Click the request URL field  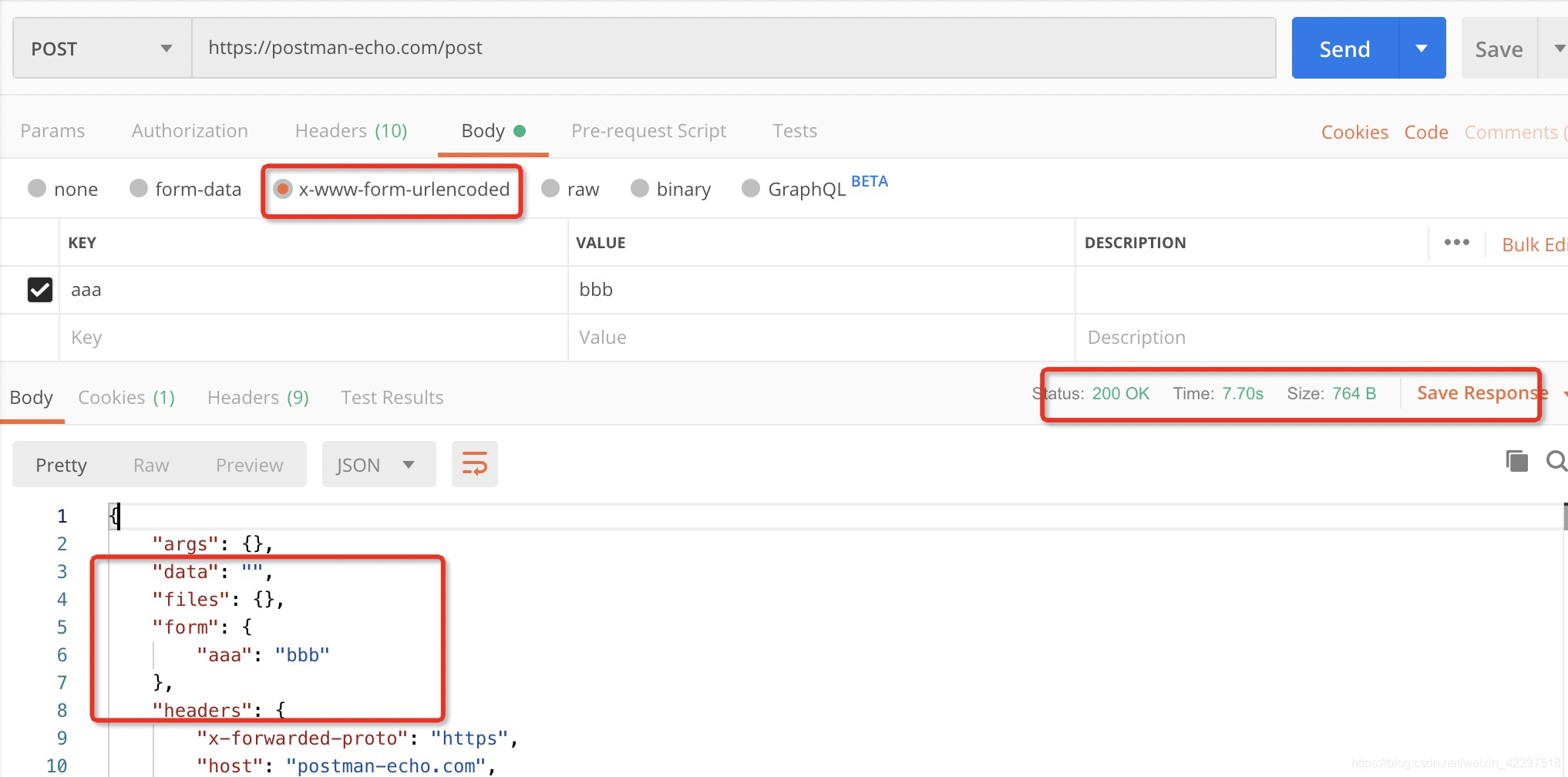coord(734,48)
